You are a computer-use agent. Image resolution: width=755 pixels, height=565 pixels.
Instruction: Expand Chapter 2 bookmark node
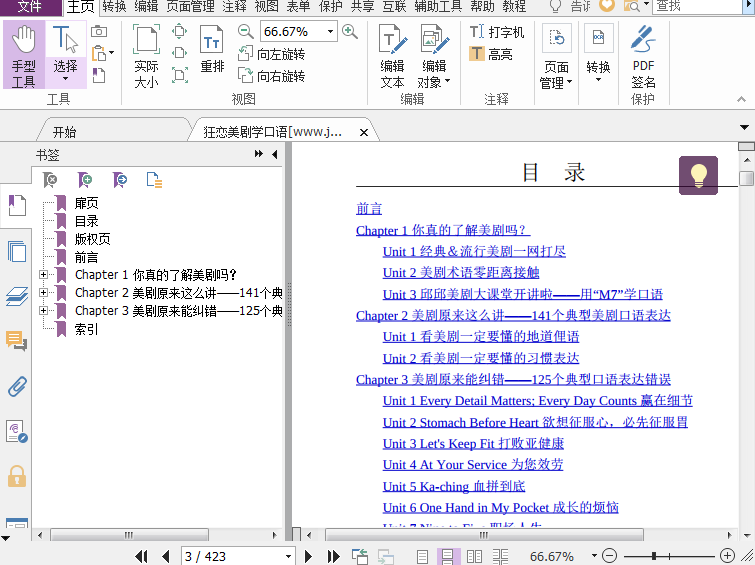[43, 292]
